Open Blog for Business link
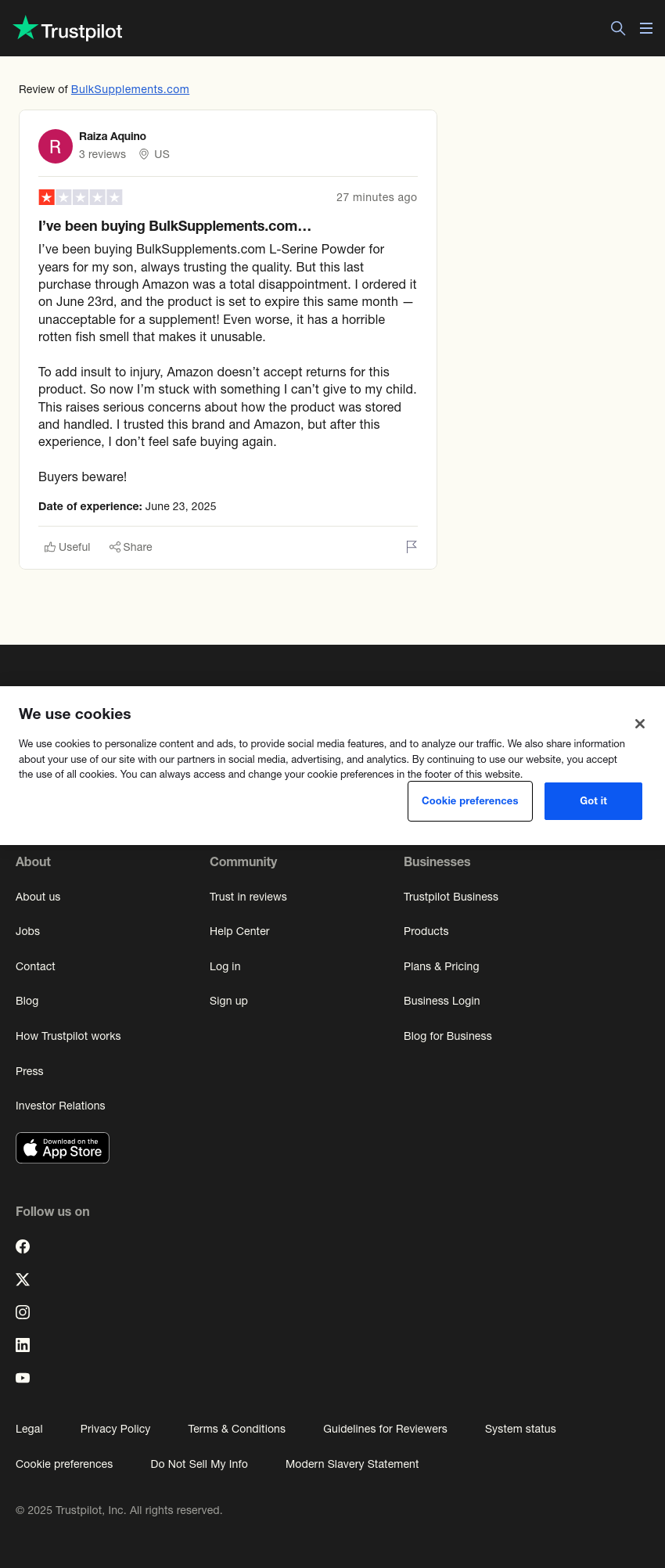The height and width of the screenshot is (1568, 665). (x=448, y=1036)
